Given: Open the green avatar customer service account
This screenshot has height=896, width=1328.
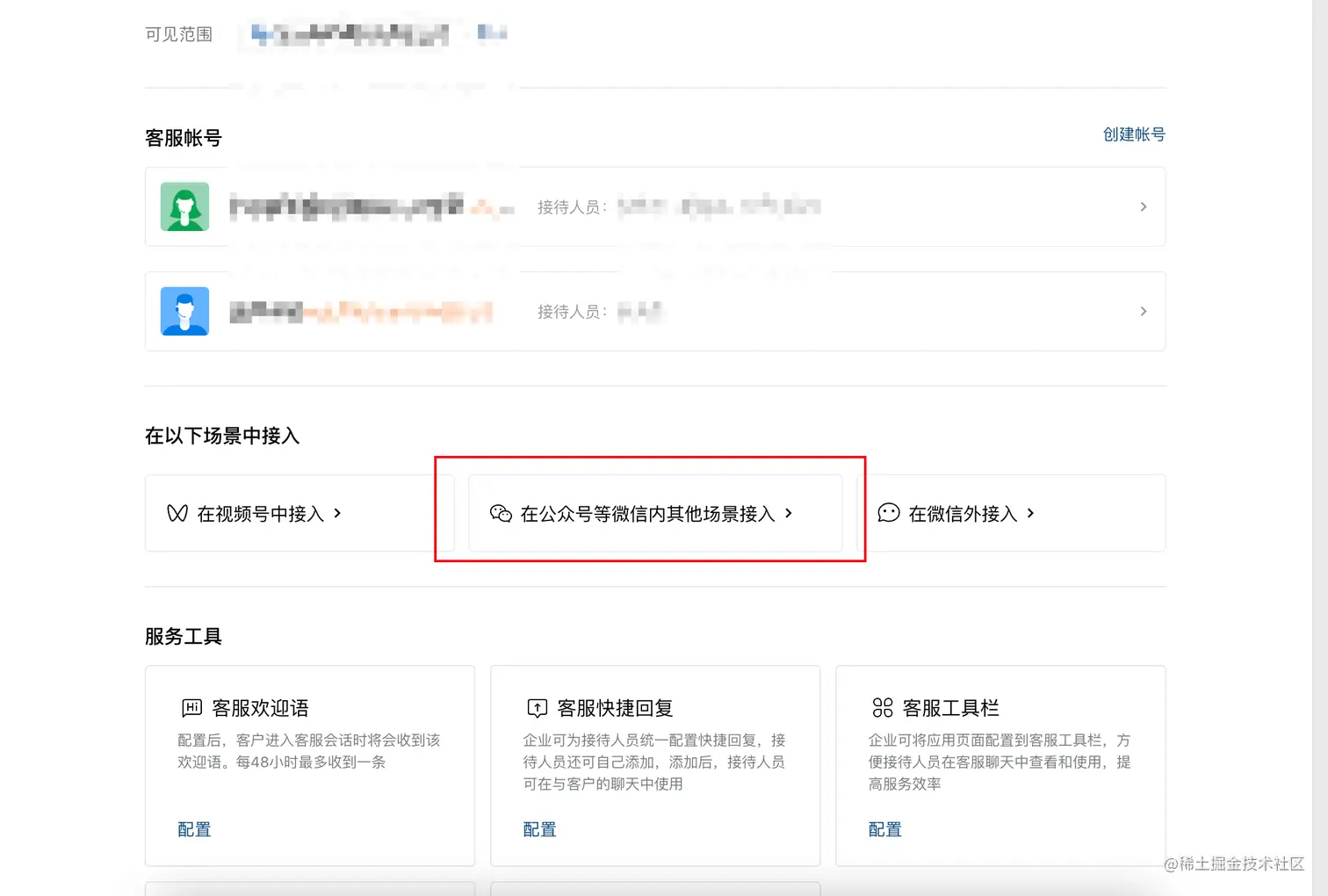Looking at the screenshot, I should [655, 206].
